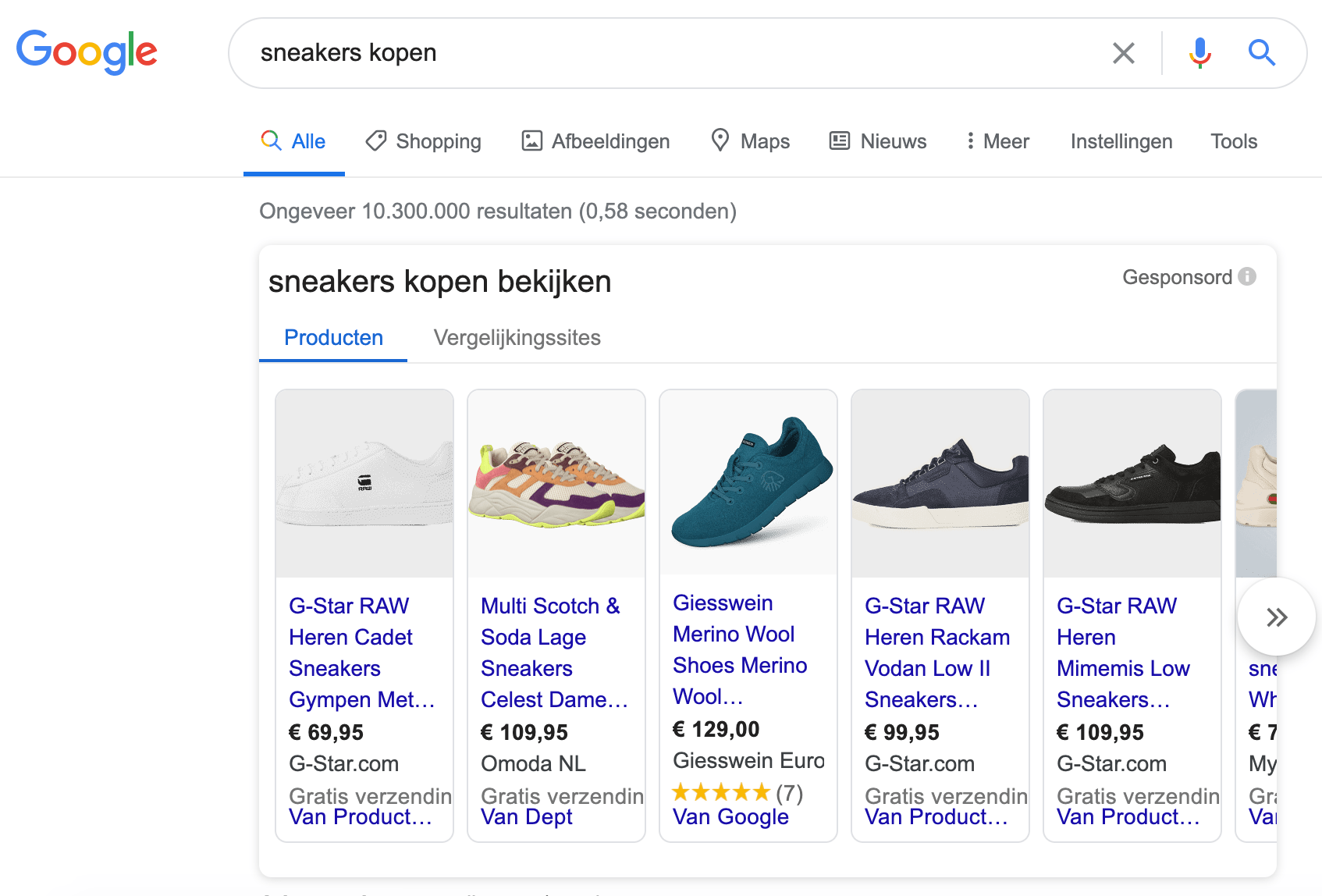Click the € 129,00 price
1322x896 pixels.
(x=716, y=729)
